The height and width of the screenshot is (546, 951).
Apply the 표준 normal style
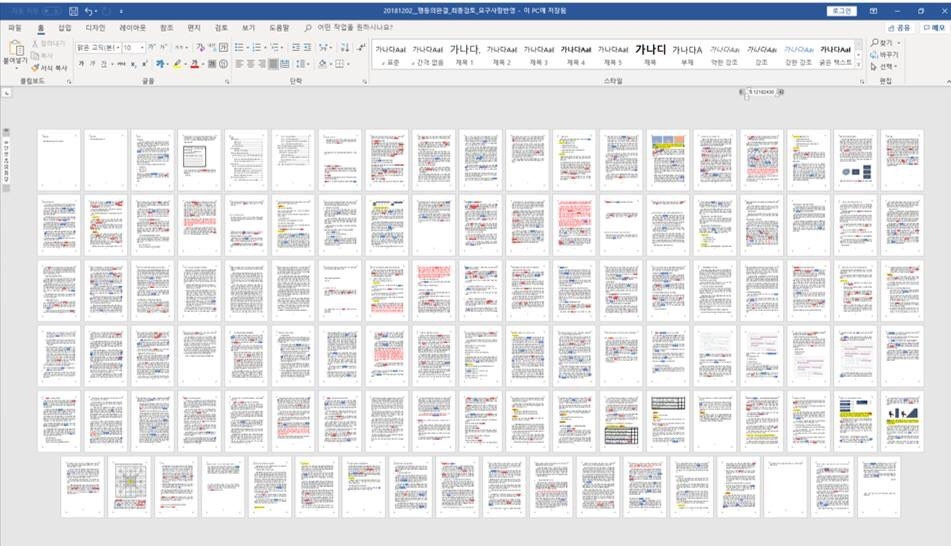[x=391, y=55]
